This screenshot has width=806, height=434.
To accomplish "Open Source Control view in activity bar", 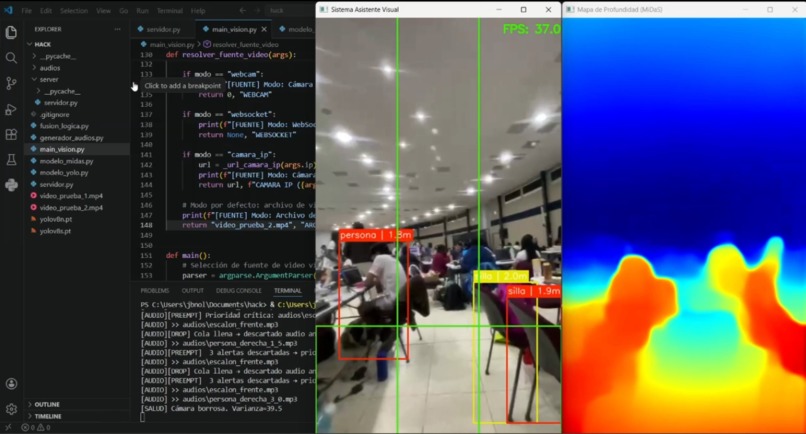I will pos(11,83).
